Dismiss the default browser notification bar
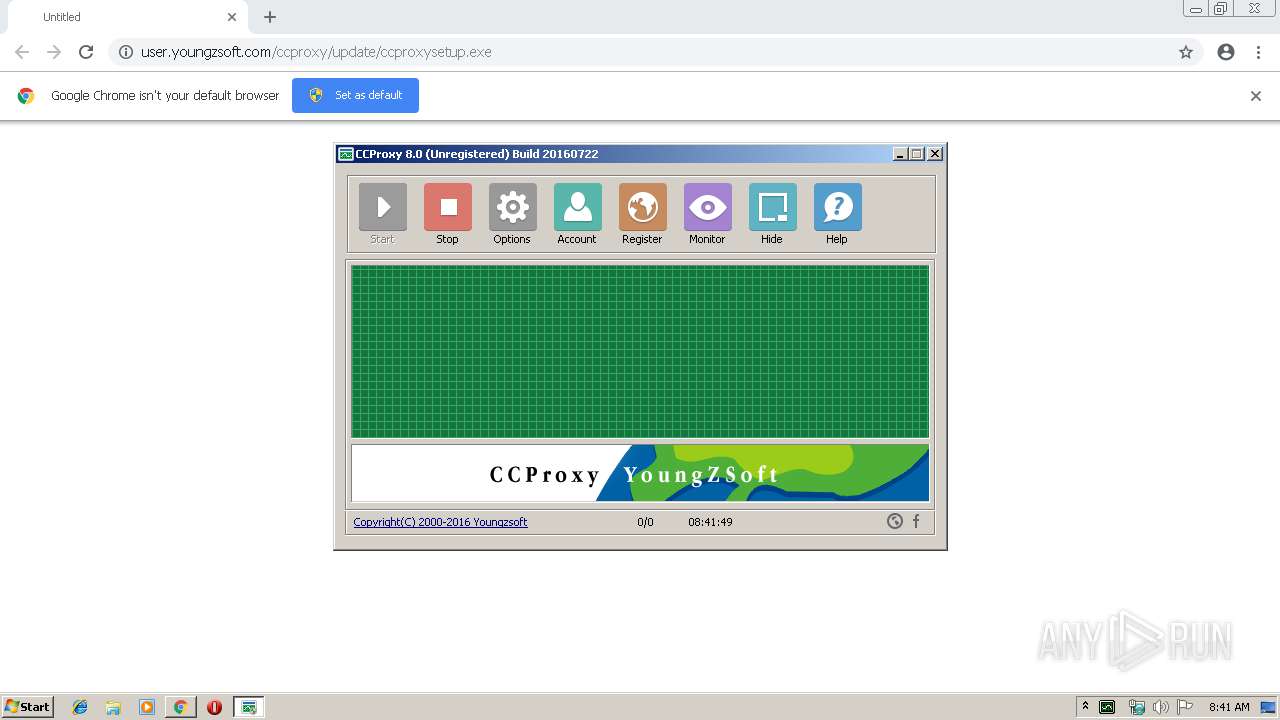This screenshot has height=720, width=1280. [1256, 96]
